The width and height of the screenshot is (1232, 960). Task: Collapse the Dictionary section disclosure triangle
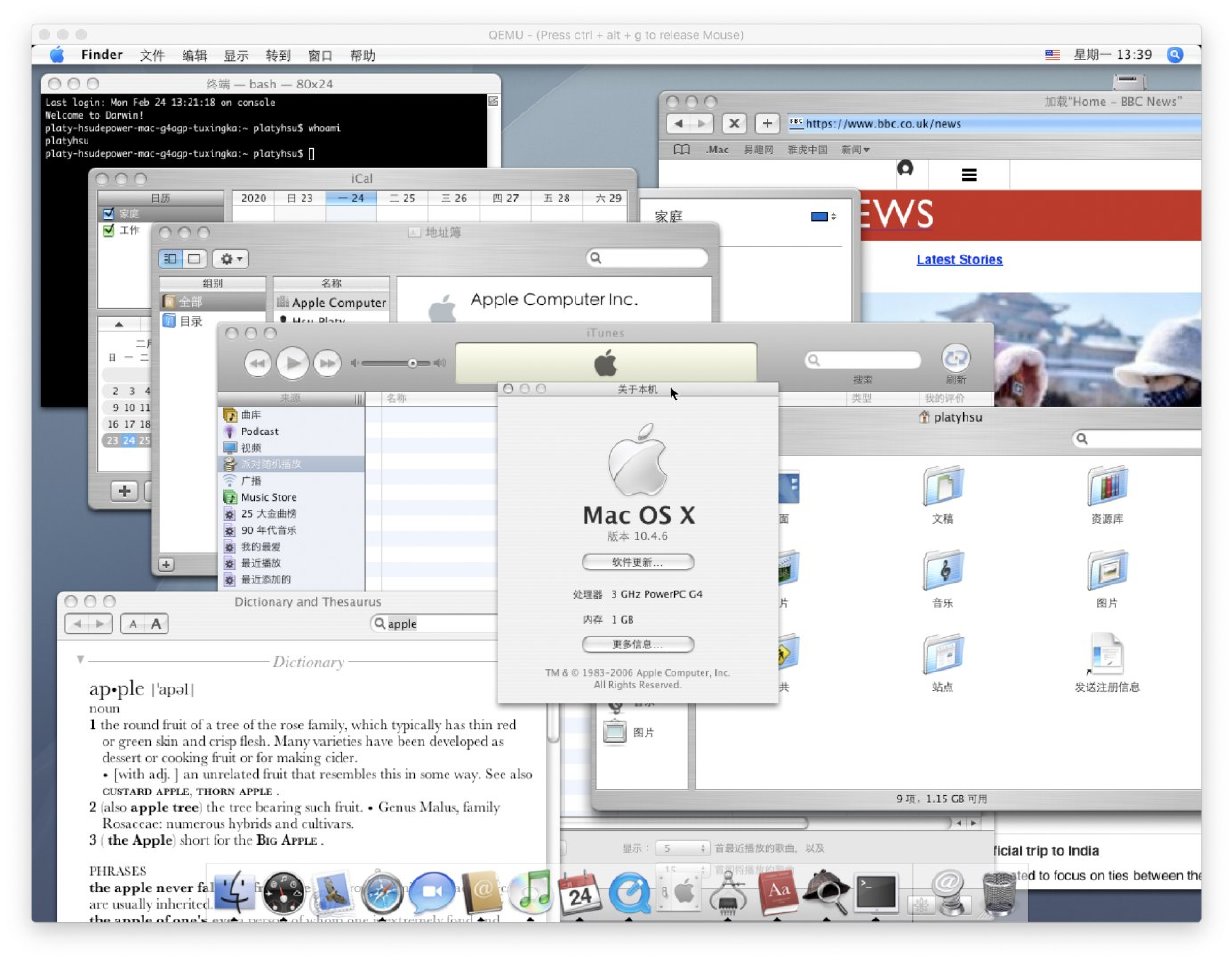point(81,660)
